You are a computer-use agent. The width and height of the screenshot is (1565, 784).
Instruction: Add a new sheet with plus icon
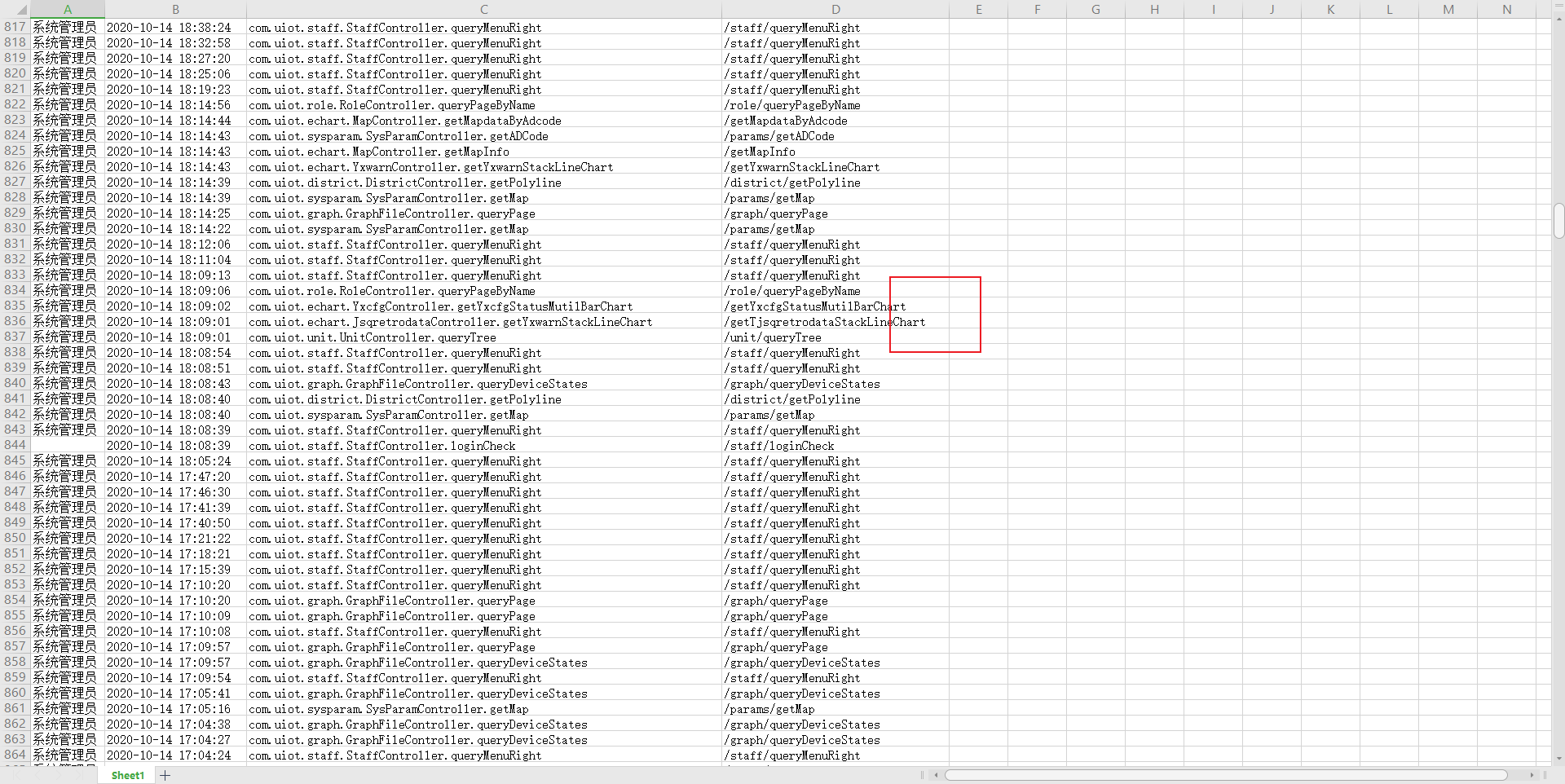coord(165,775)
